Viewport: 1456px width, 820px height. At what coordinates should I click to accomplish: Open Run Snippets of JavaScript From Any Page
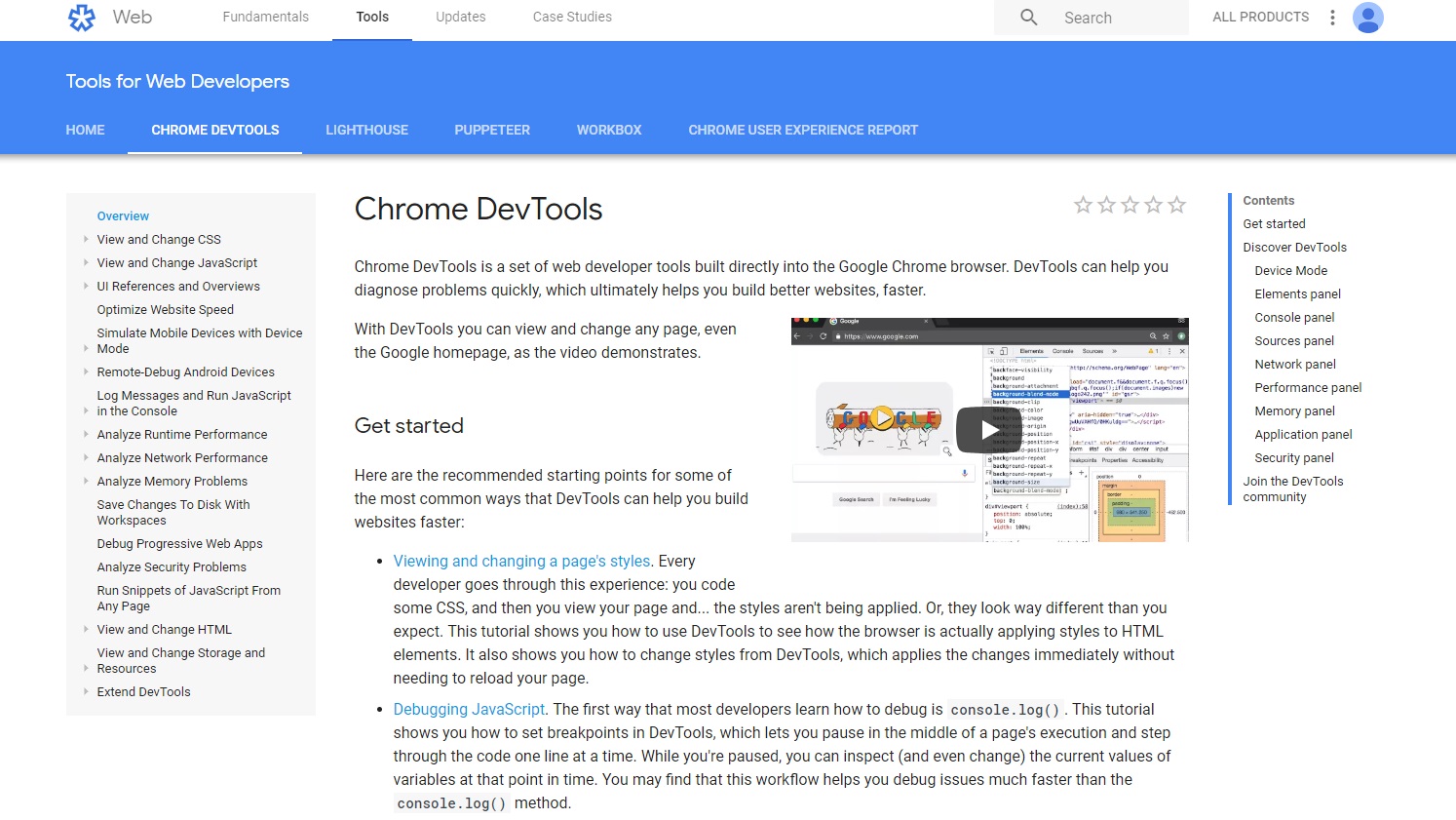pos(189,598)
